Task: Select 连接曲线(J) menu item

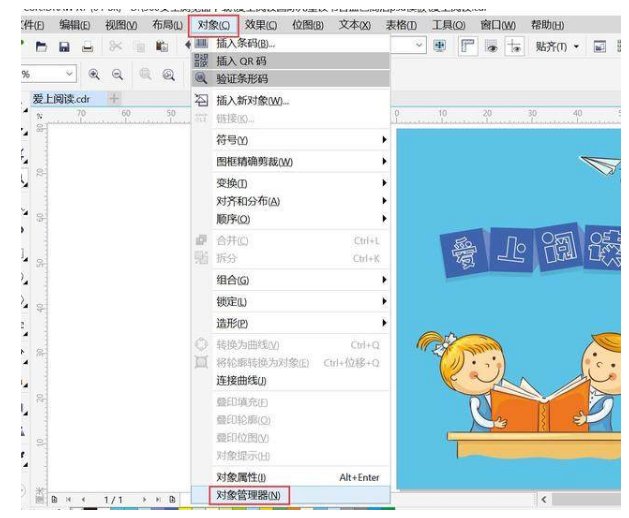Action: [291, 380]
